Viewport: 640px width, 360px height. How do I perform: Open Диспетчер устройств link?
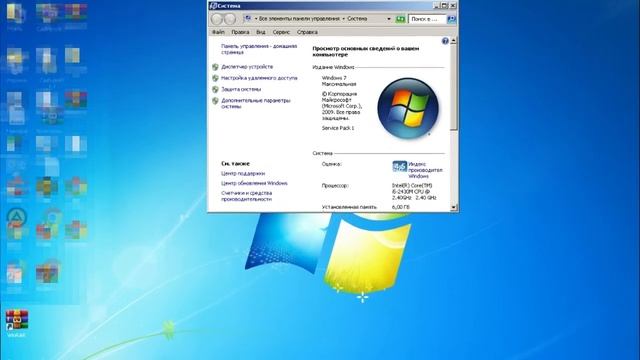pyautogui.click(x=247, y=67)
